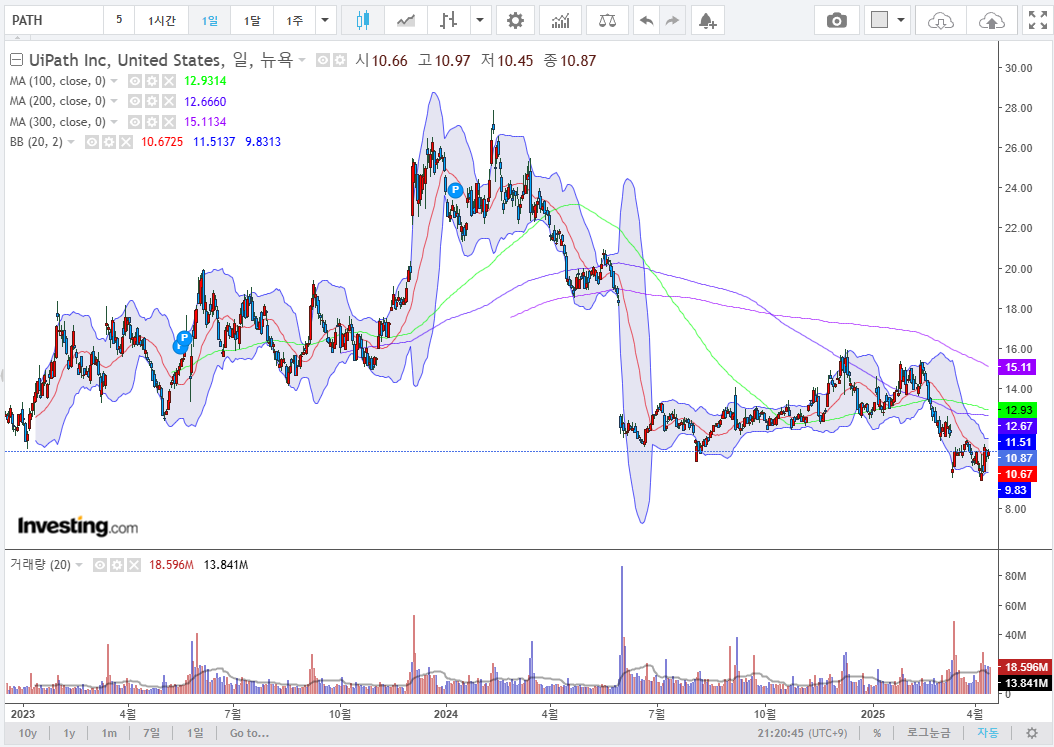Click the blue P event marker near 2024
Image resolution: width=1054 pixels, height=747 pixels.
click(455, 190)
